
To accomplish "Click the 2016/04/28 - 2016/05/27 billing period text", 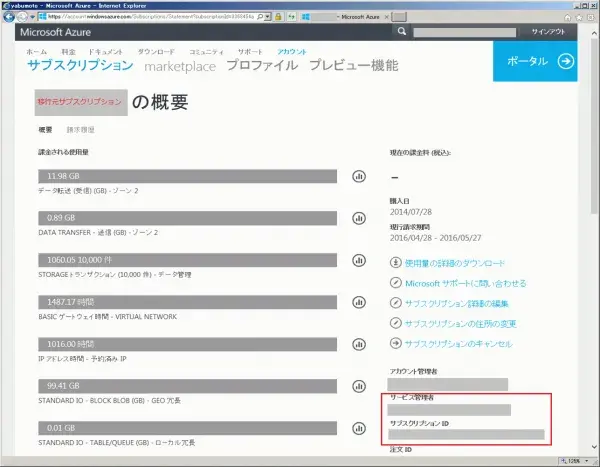I will pos(435,238).
